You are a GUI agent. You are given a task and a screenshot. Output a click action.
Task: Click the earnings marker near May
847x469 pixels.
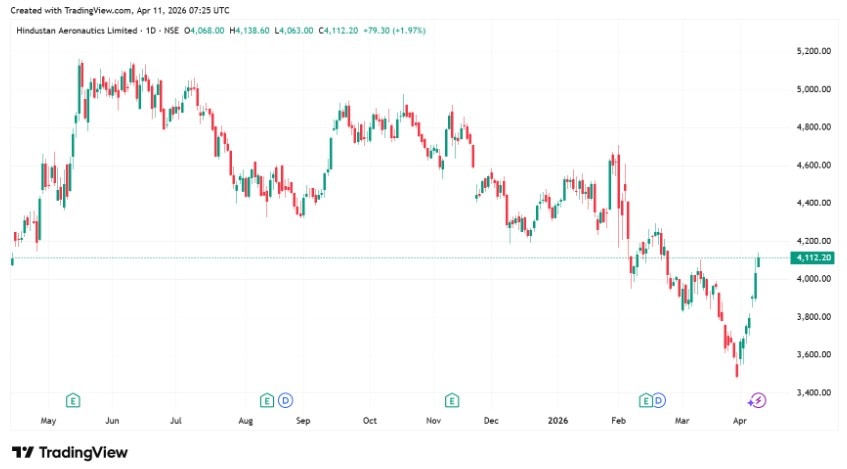73,400
